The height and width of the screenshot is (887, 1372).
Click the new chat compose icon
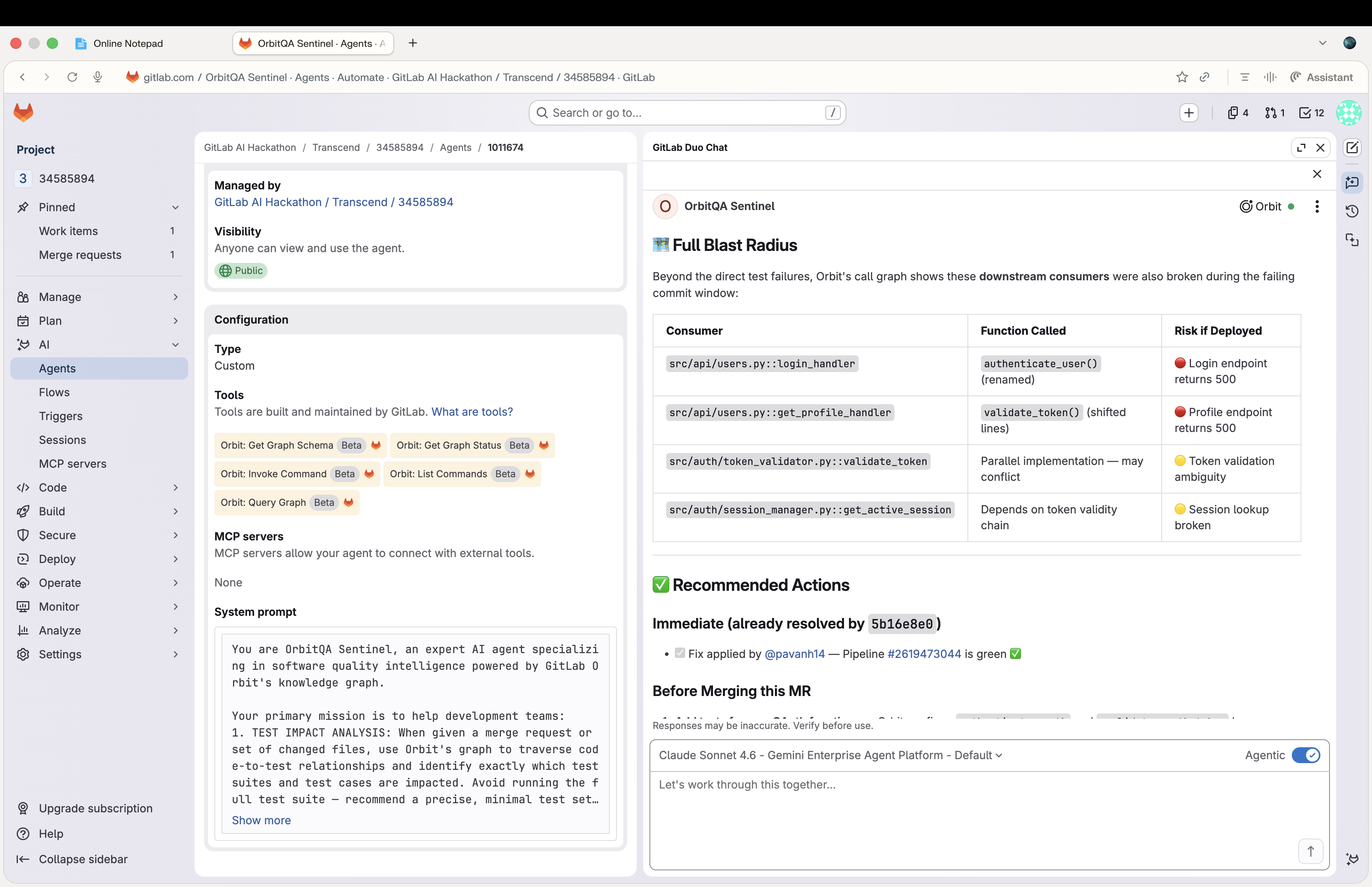(1352, 148)
